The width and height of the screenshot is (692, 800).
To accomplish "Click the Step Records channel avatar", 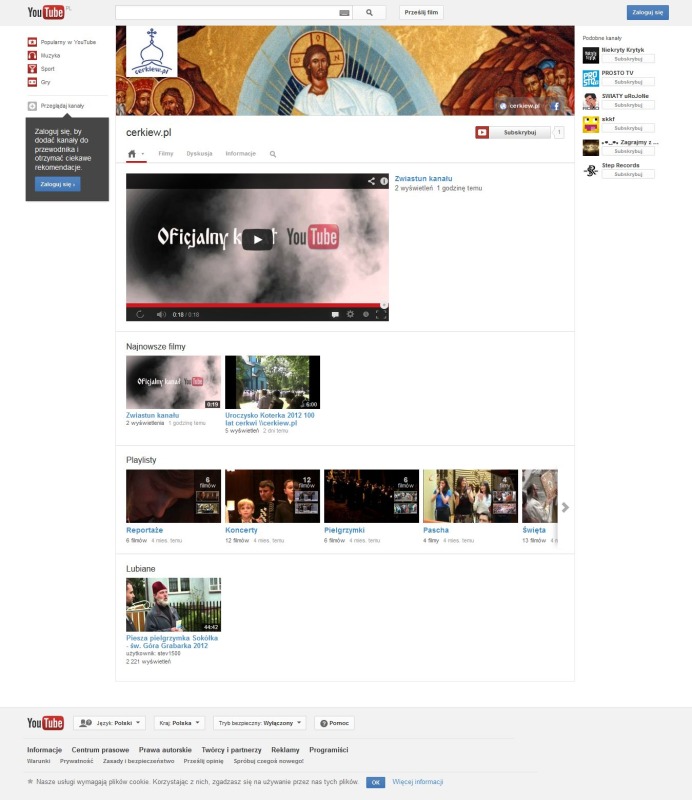I will [590, 170].
